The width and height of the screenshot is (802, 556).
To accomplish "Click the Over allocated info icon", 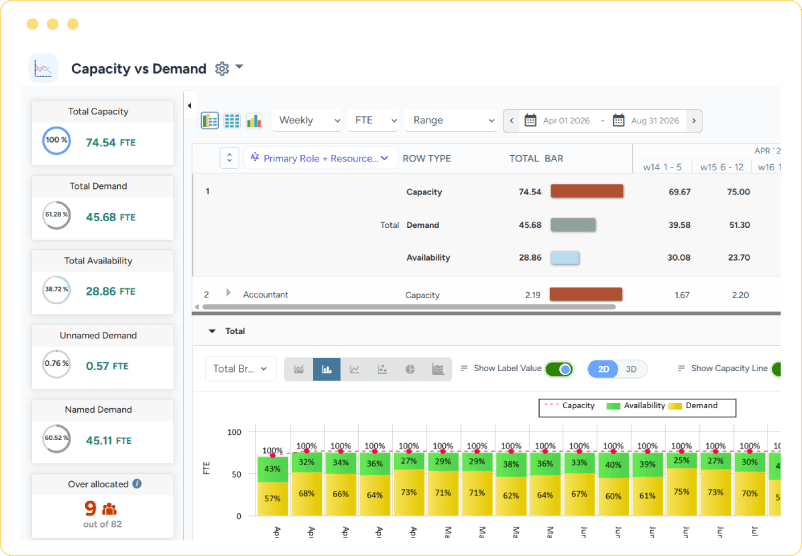I will [137, 483].
